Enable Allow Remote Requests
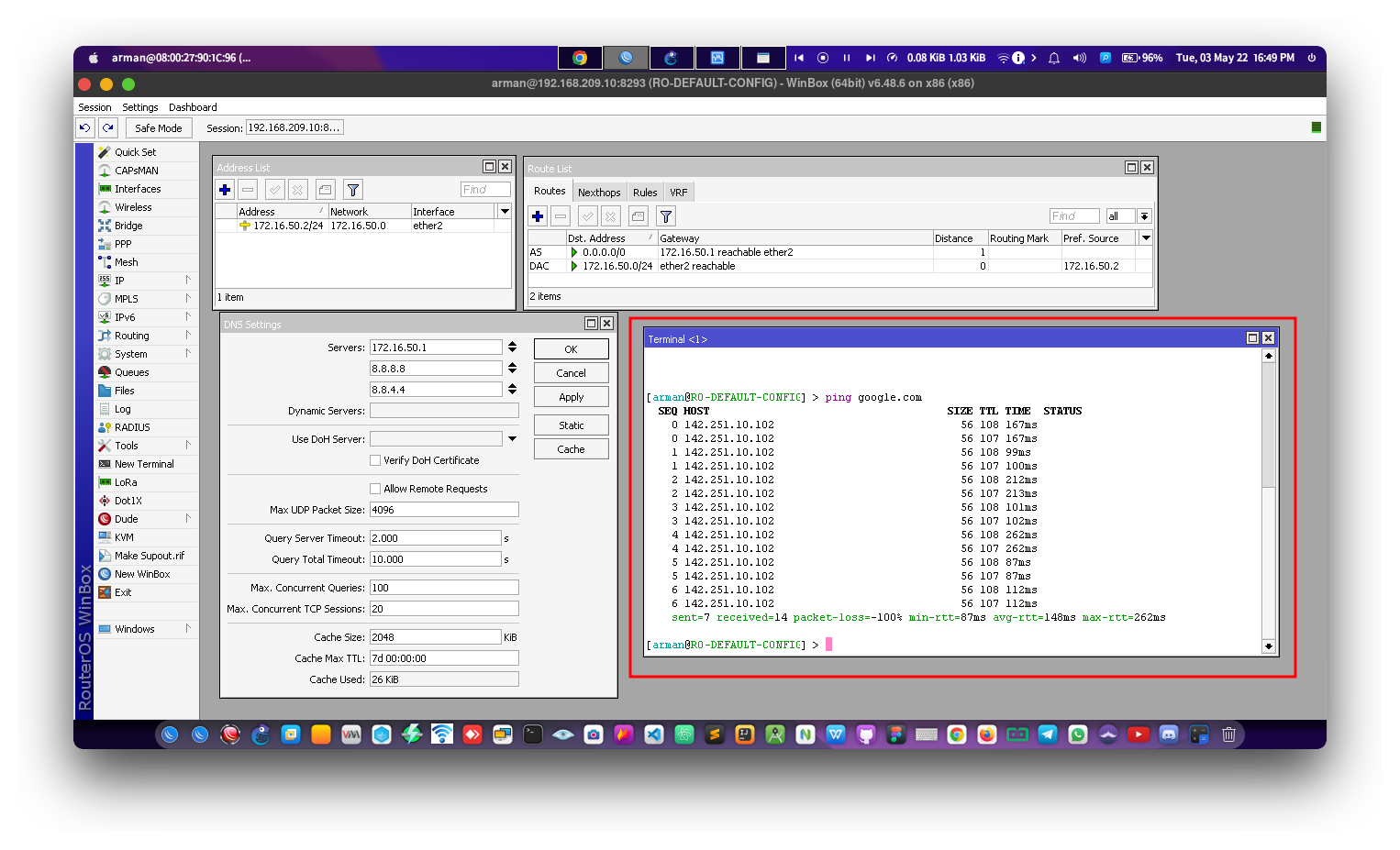The height and width of the screenshot is (850, 1400). pyautogui.click(x=374, y=488)
